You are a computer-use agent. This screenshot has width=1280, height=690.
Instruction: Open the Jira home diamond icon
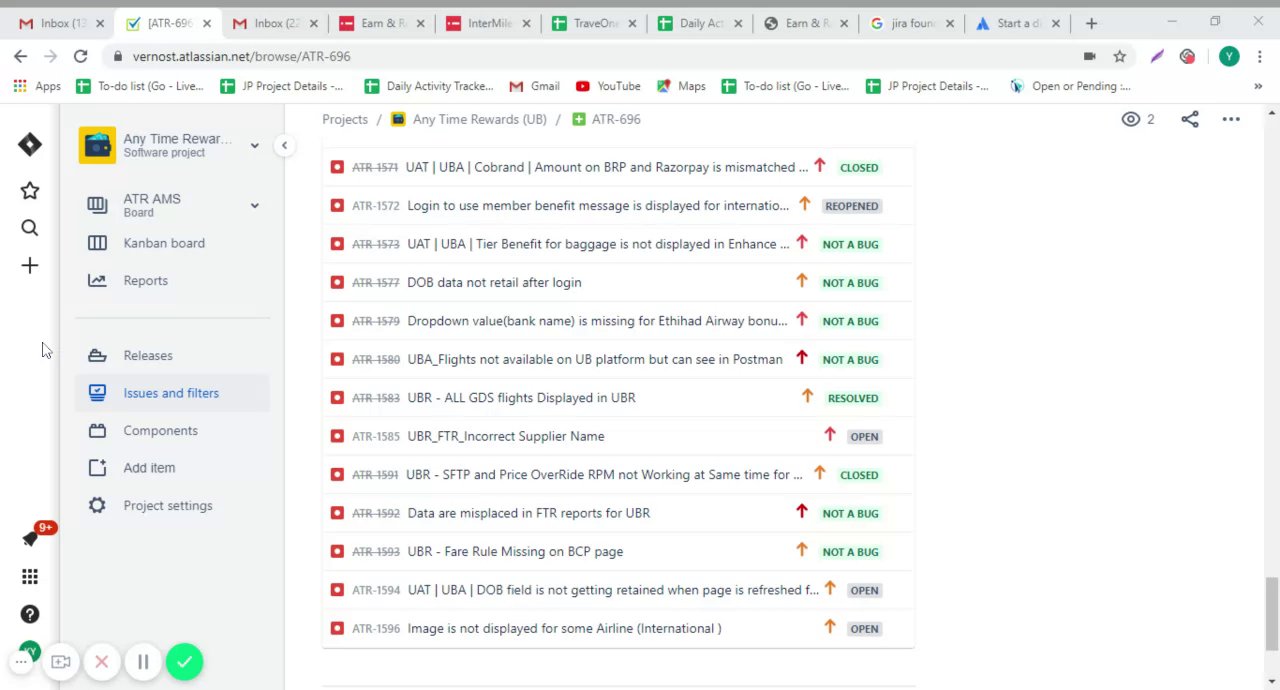[30, 145]
